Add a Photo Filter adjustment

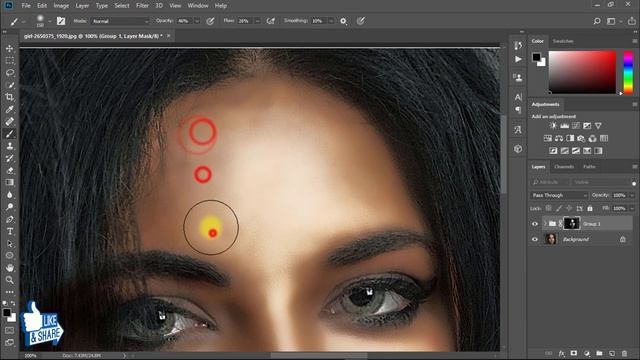click(x=581, y=138)
